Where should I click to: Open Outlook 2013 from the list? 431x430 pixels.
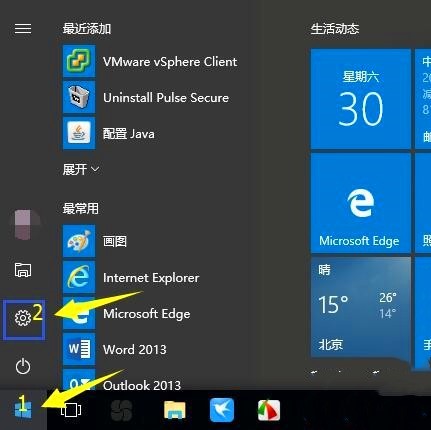point(142,385)
